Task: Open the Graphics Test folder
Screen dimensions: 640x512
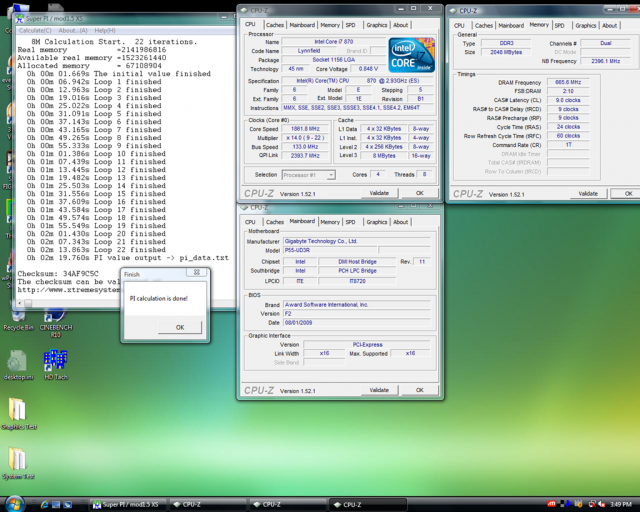Action: [19, 414]
